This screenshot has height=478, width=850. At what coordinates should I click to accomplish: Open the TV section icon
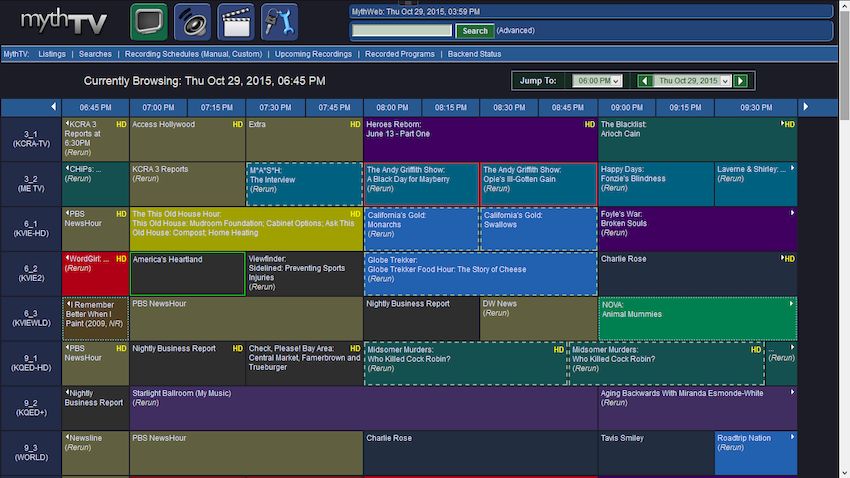click(149, 22)
